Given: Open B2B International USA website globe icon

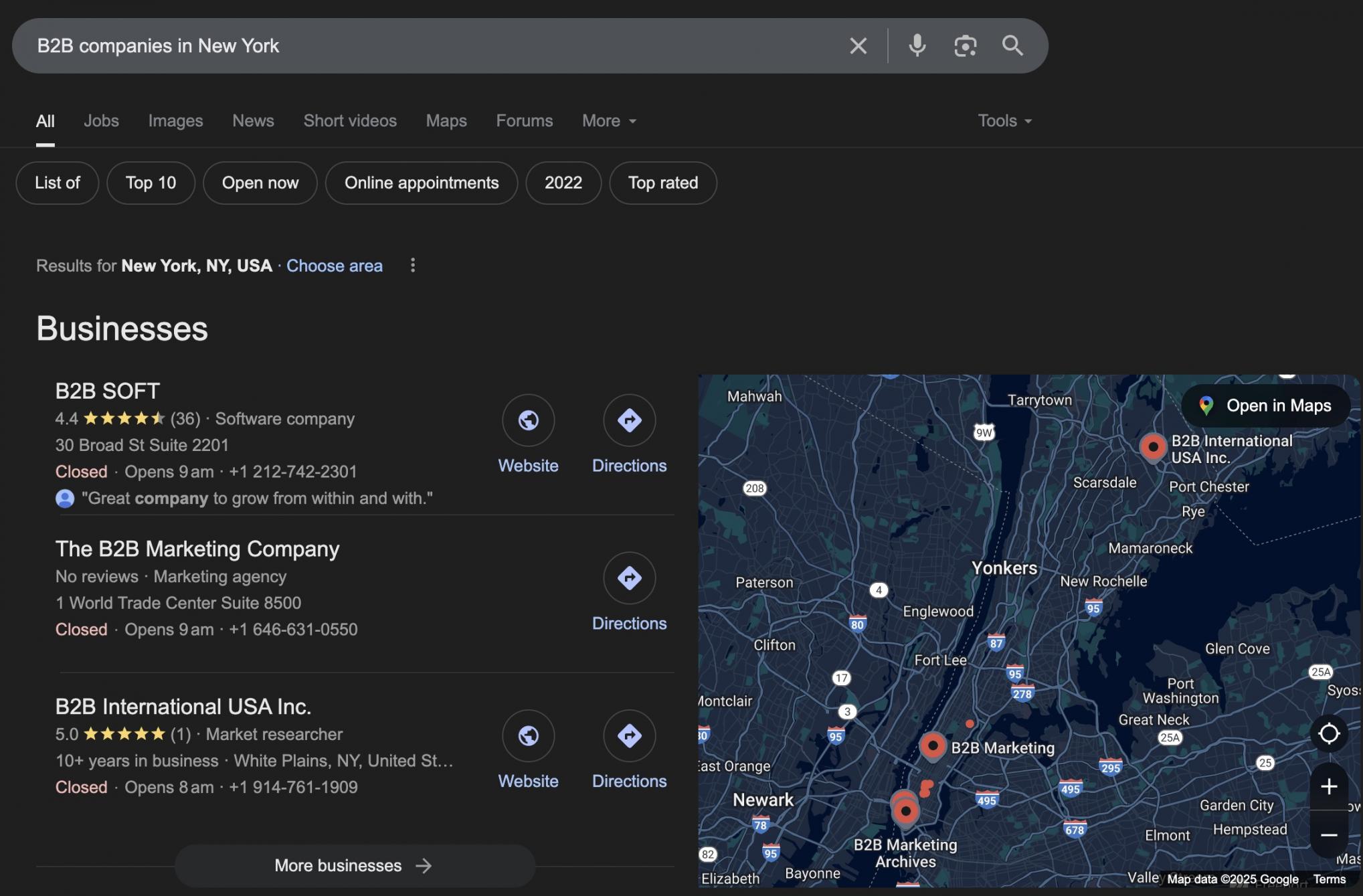Looking at the screenshot, I should (x=529, y=736).
